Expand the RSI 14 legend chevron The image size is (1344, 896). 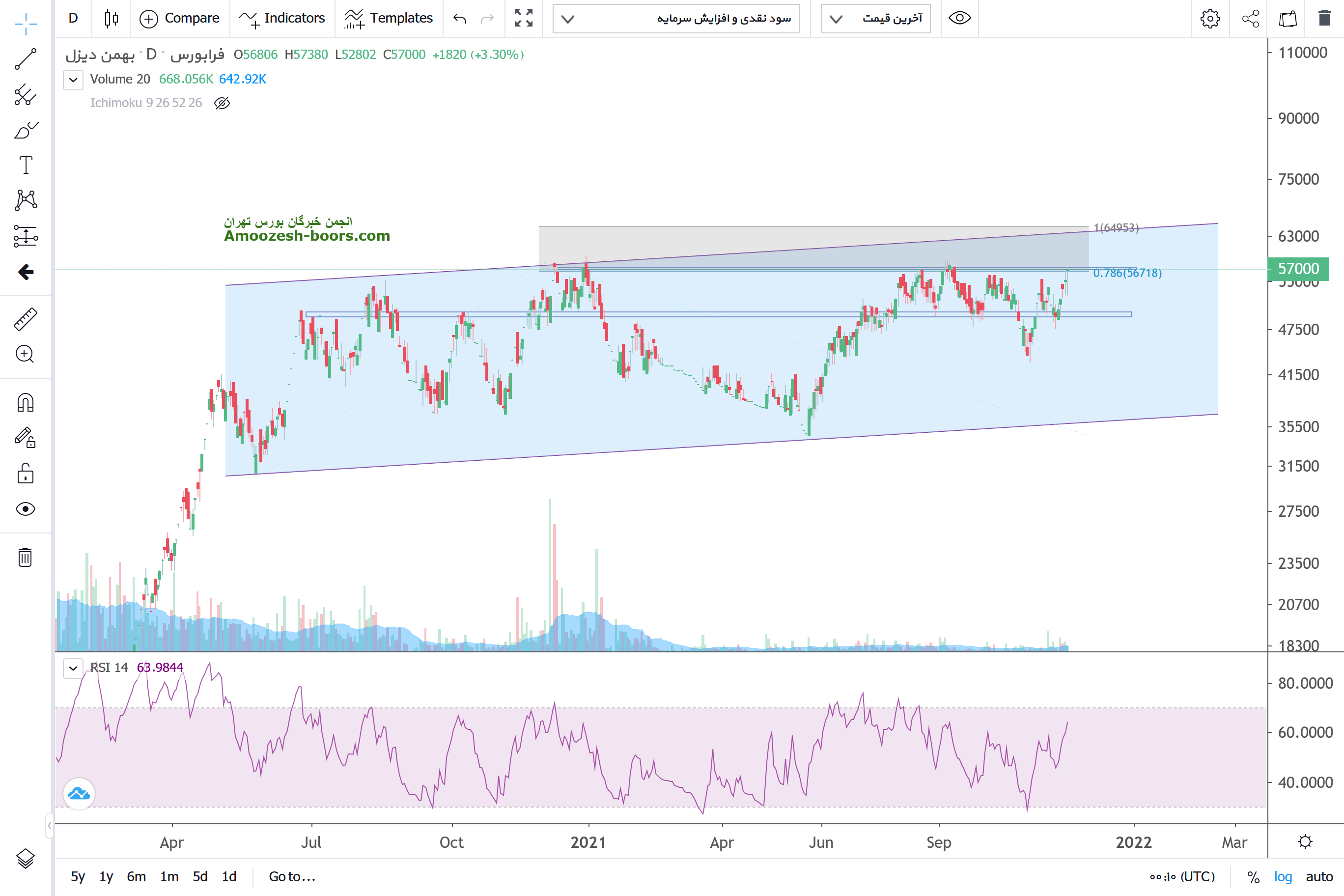tap(73, 668)
